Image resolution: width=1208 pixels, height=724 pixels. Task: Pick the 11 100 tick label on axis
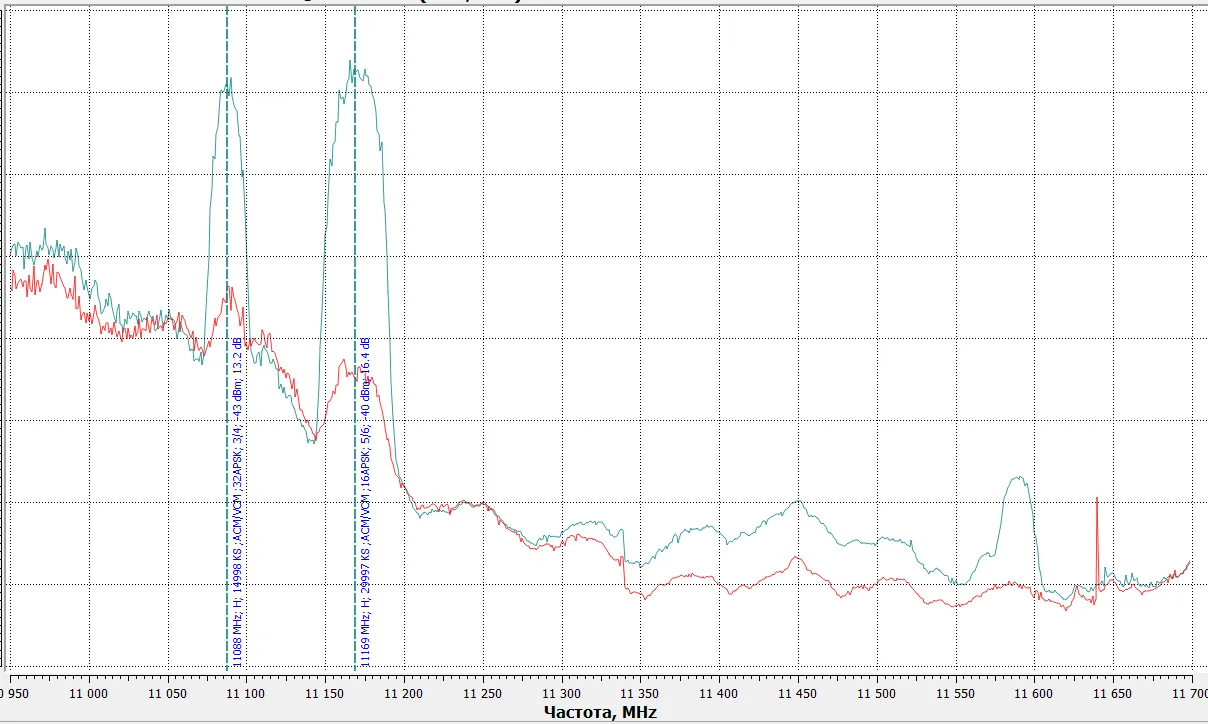(x=247, y=692)
